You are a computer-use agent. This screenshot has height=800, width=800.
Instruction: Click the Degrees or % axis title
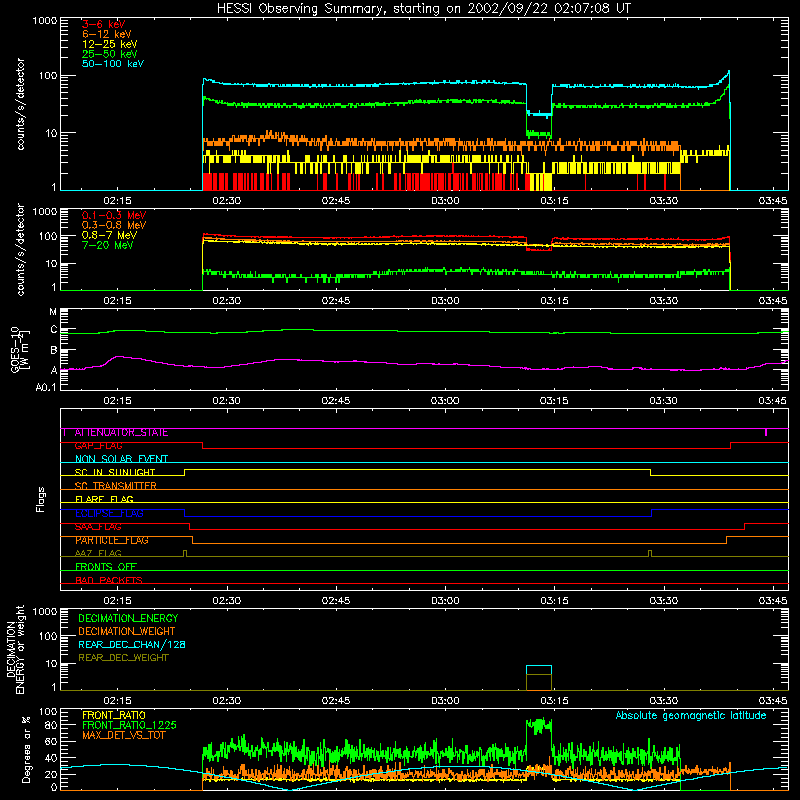pyautogui.click(x=27, y=750)
